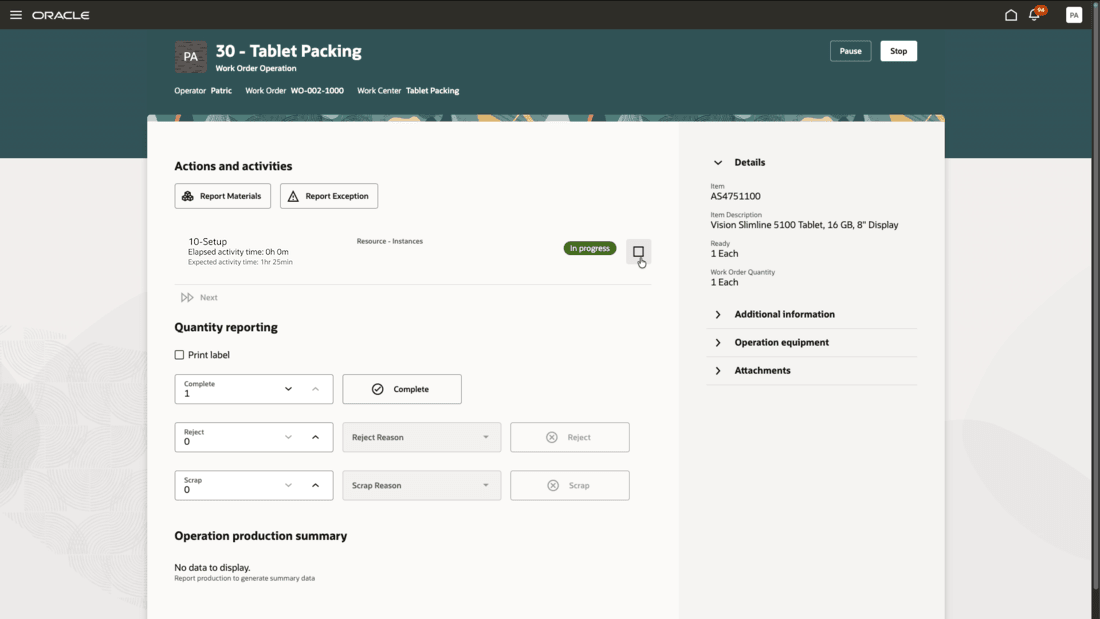
Task: Open the Reject Reason dropdown
Action: click(x=421, y=437)
